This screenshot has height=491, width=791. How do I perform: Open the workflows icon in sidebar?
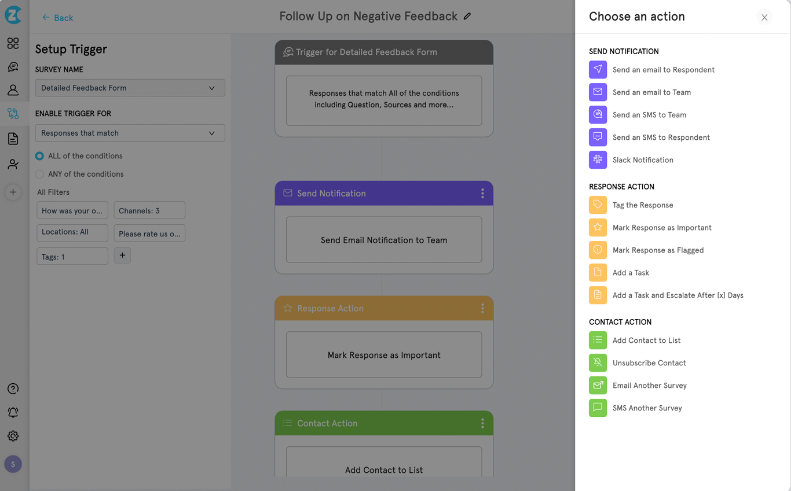13,114
